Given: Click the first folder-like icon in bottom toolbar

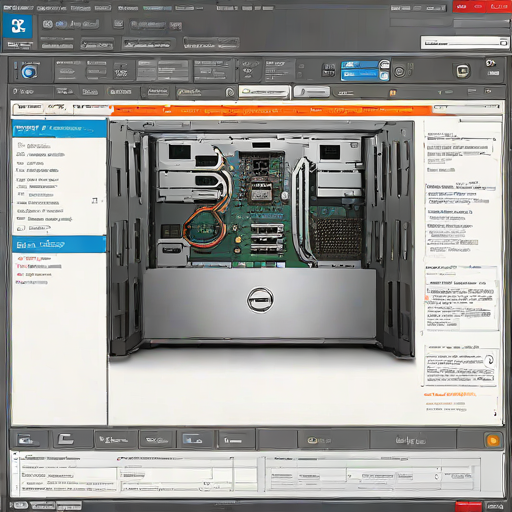Looking at the screenshot, I should (26, 440).
